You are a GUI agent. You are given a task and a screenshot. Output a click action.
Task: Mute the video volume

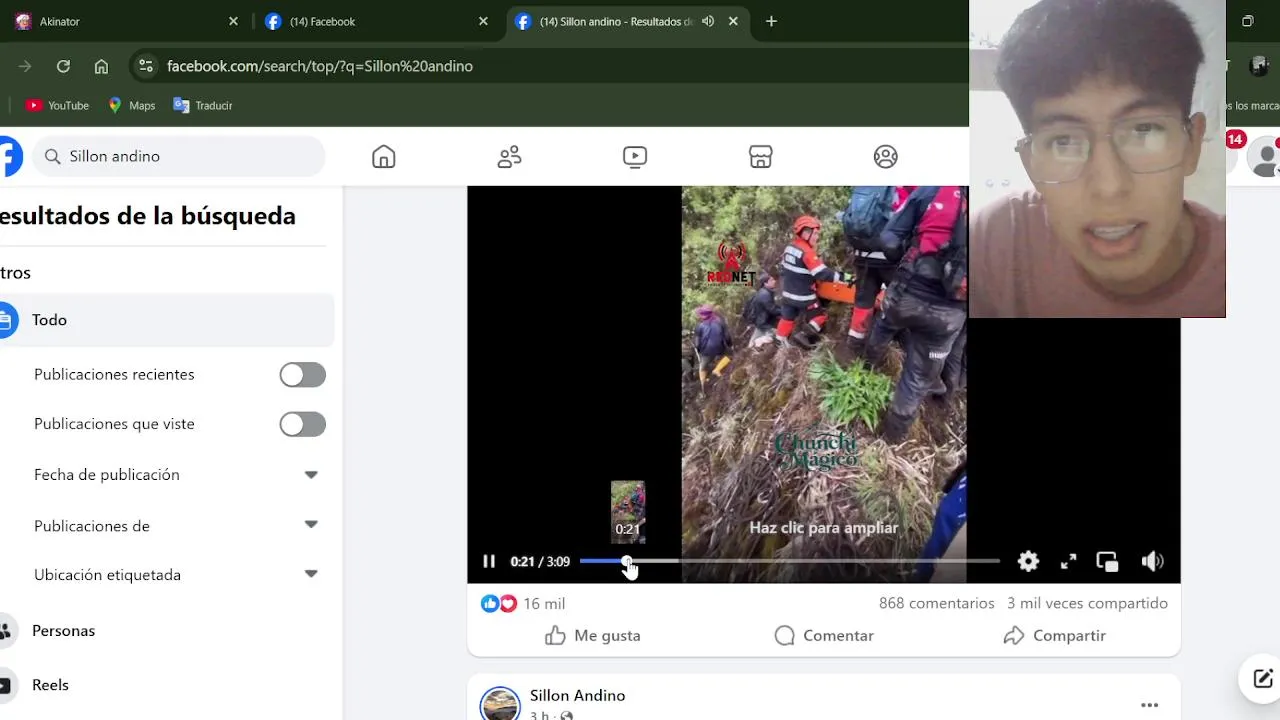click(x=1152, y=562)
